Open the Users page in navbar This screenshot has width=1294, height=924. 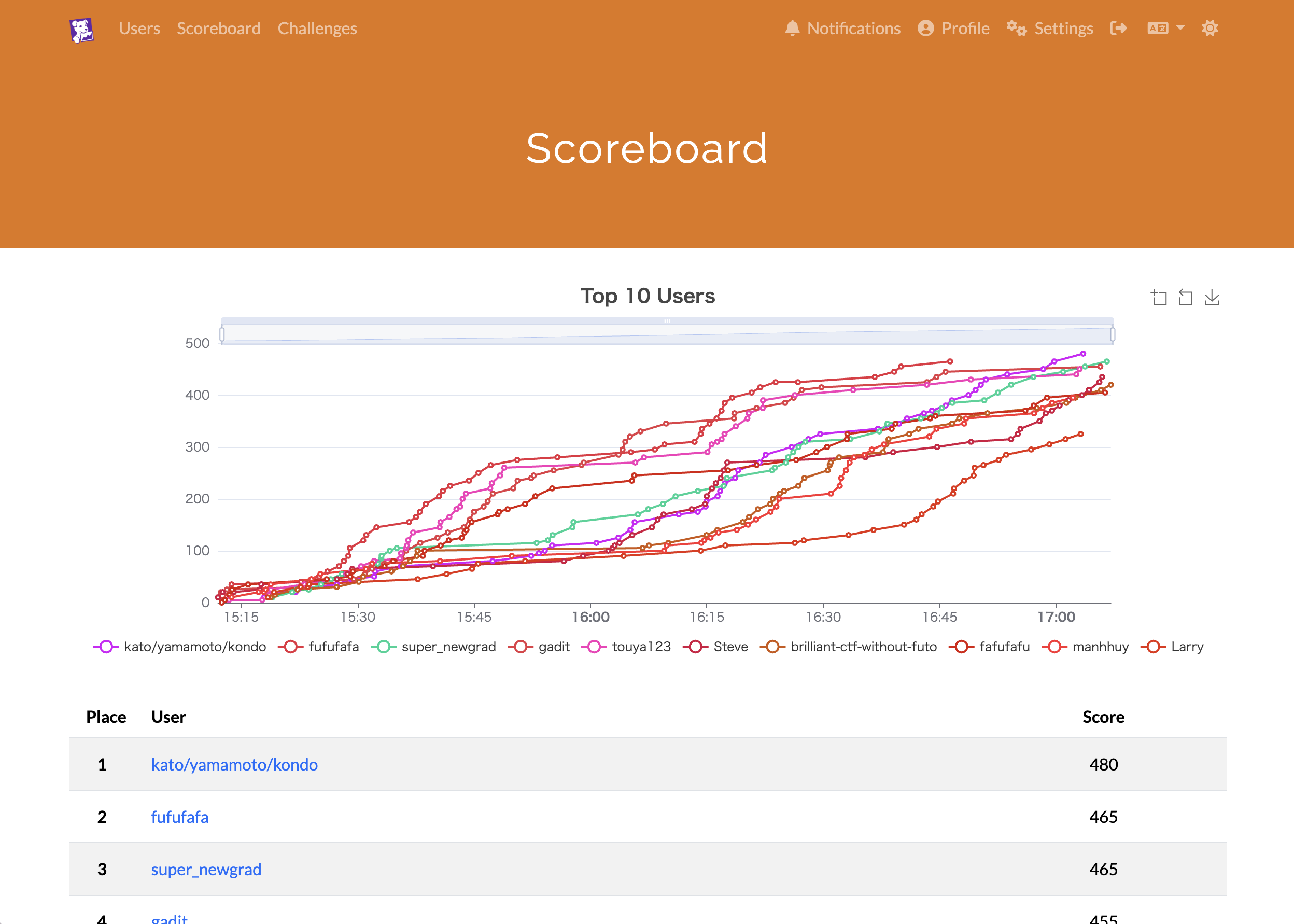tap(139, 29)
